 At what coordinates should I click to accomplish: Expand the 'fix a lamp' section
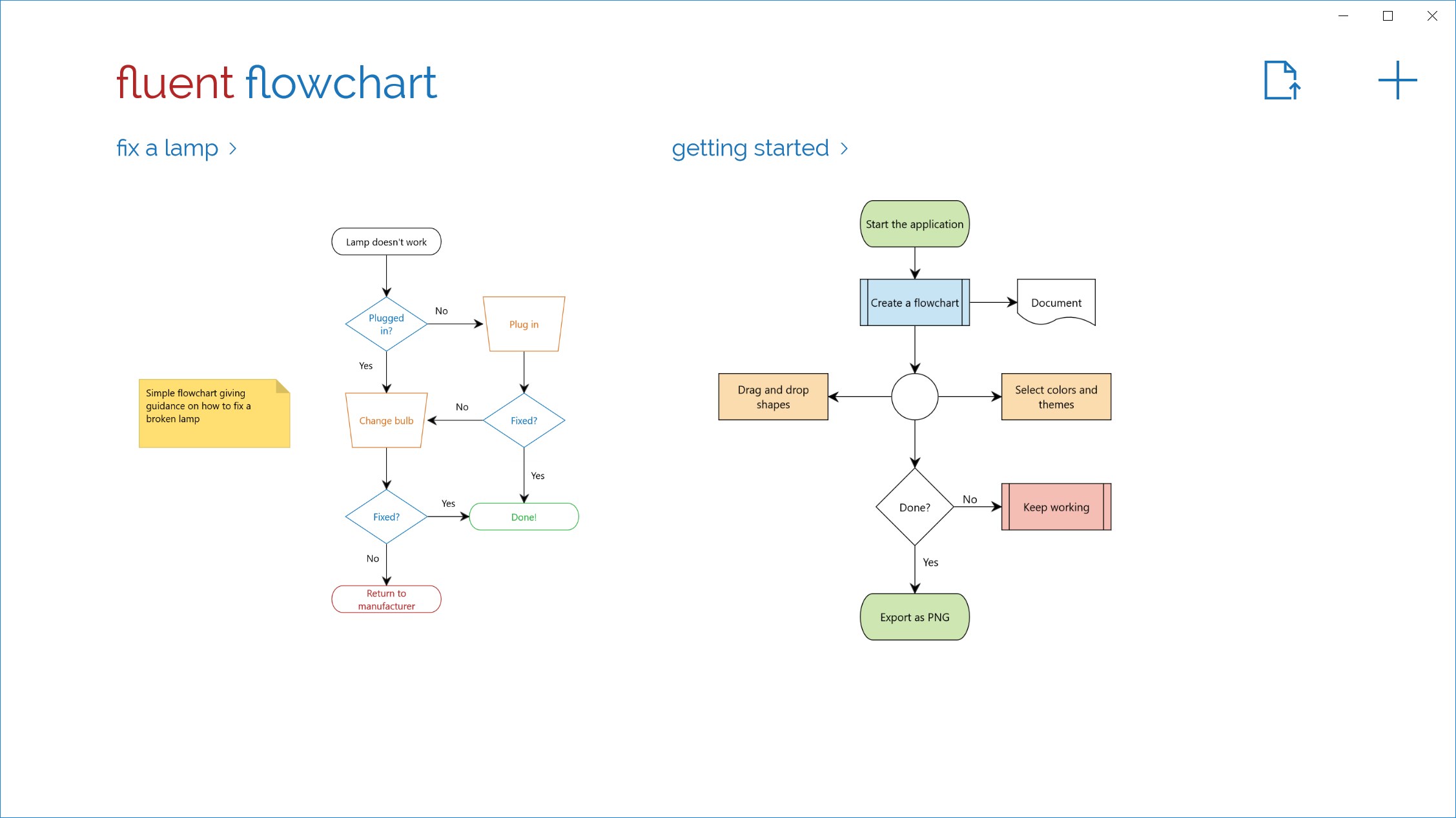178,147
